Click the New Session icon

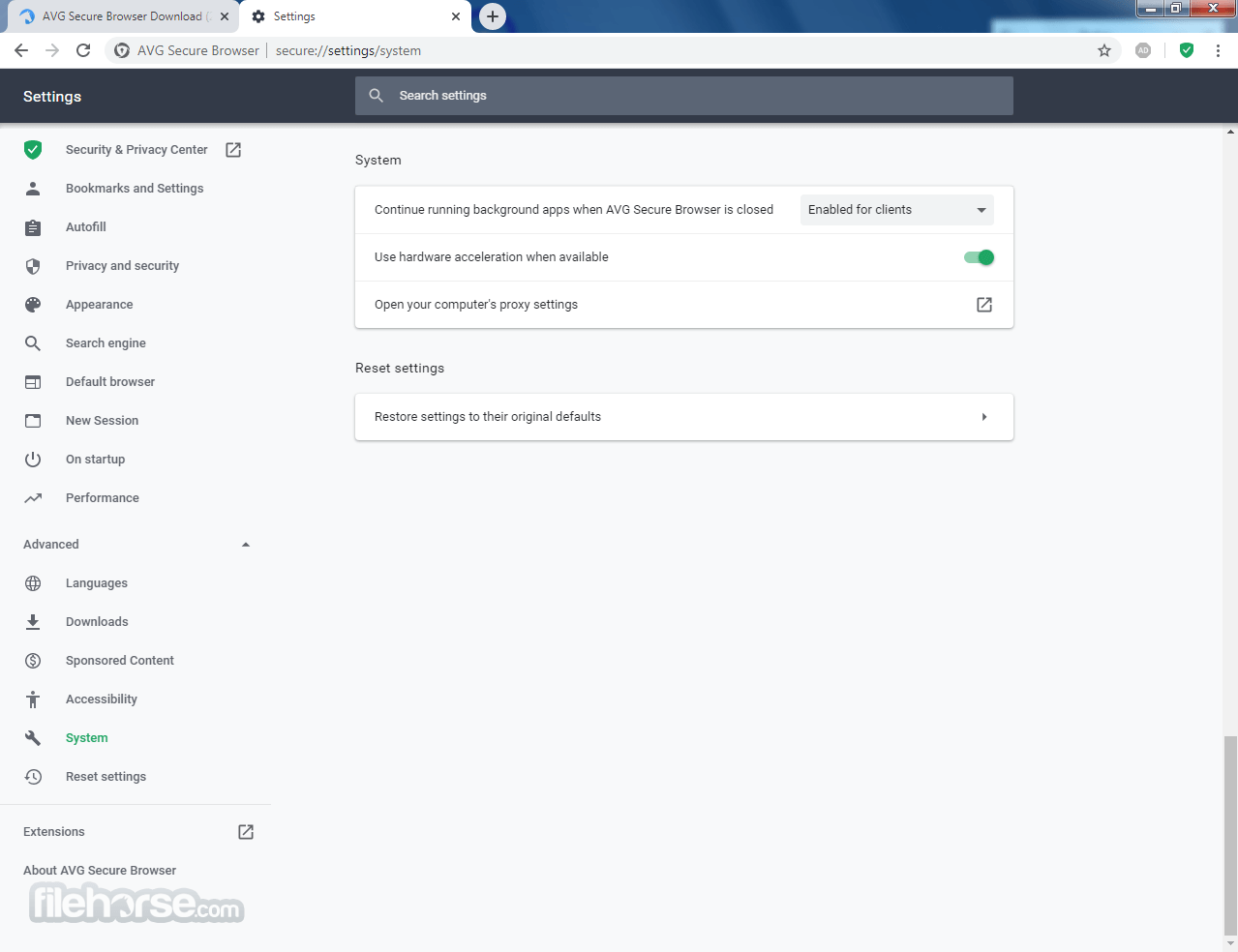click(x=33, y=421)
